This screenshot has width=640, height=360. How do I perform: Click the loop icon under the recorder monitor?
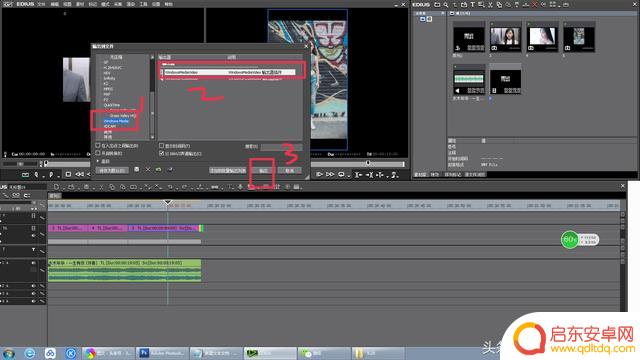(341, 175)
